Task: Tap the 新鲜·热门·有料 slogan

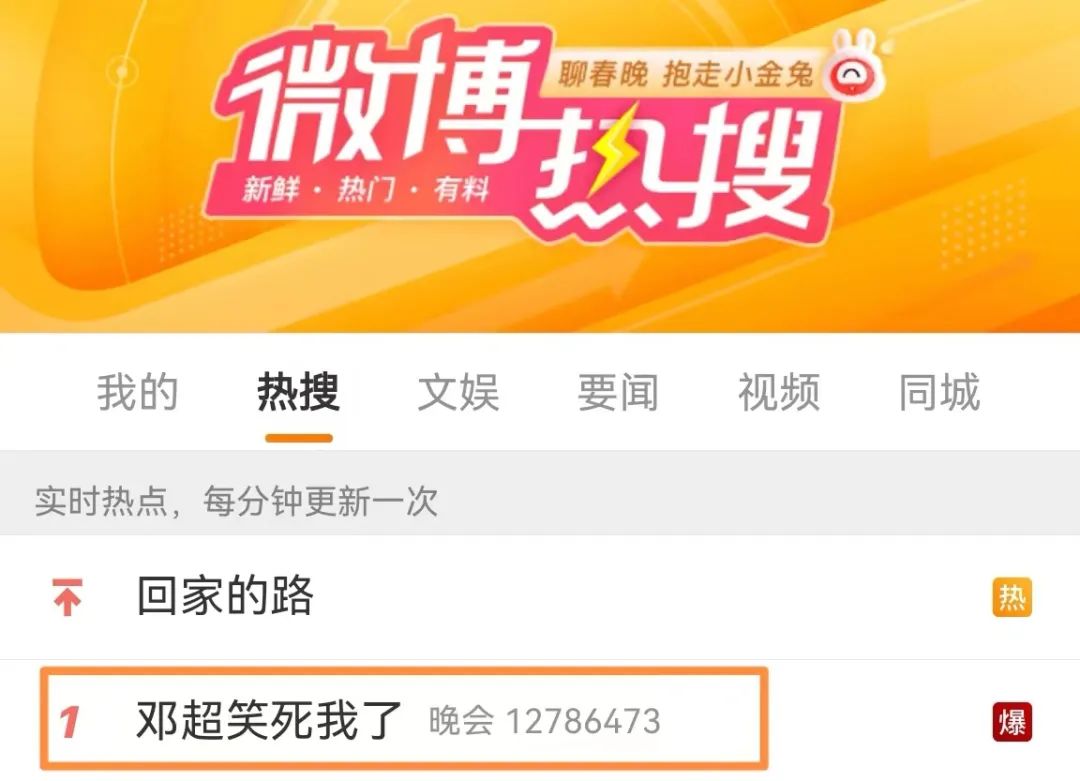Action: coord(365,189)
